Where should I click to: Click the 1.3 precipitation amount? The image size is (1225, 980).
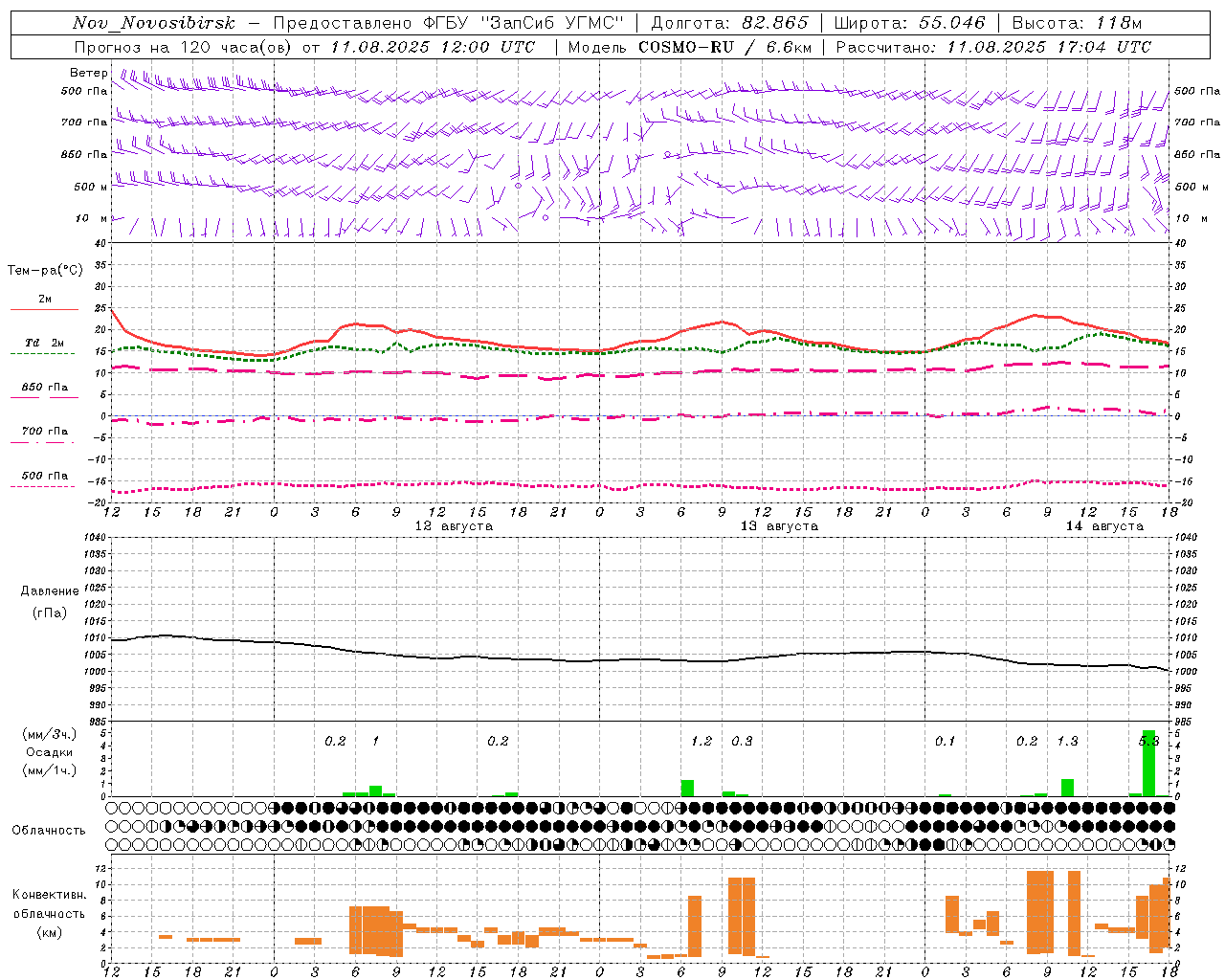pyautogui.click(x=1067, y=742)
